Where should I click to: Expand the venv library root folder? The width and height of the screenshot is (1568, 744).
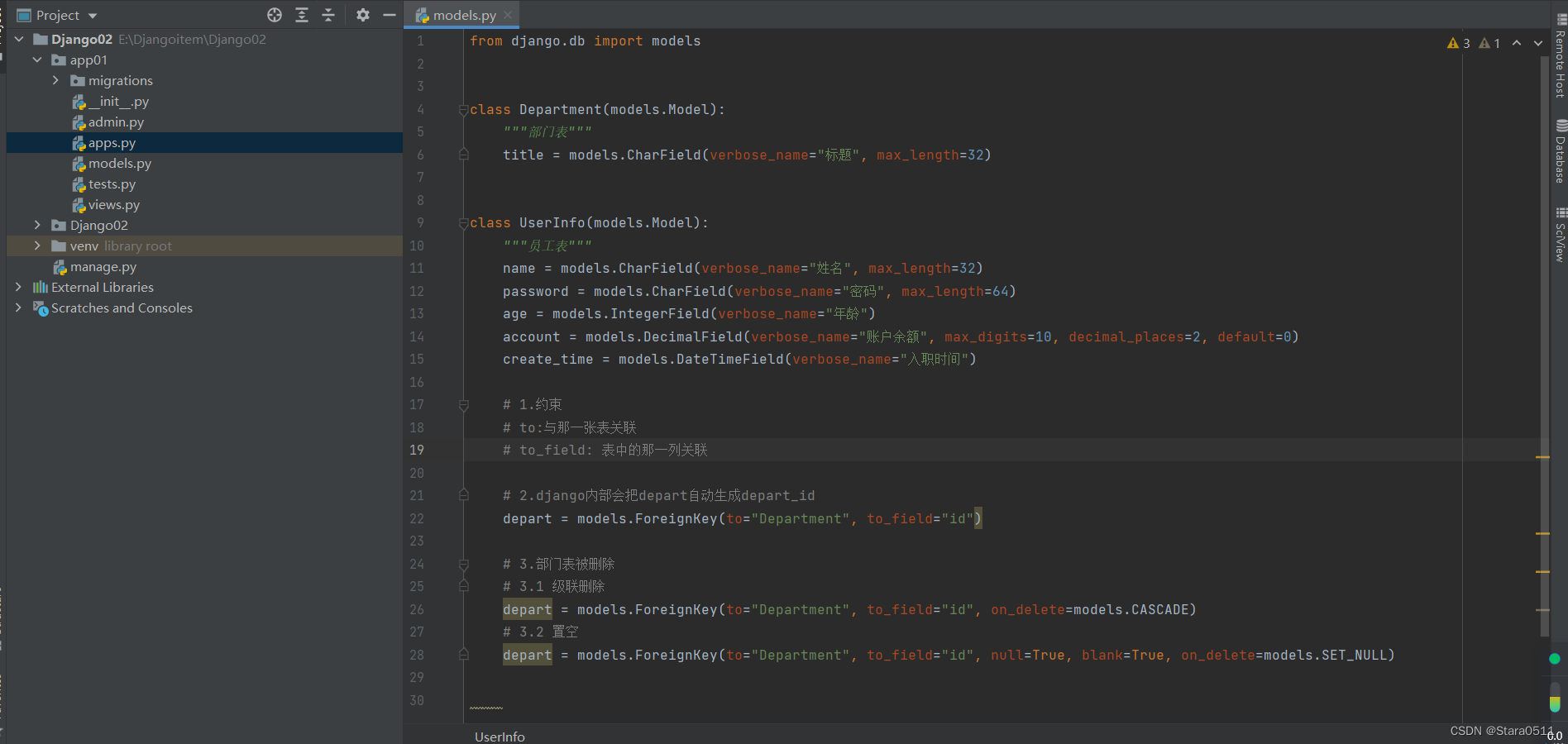tap(37, 246)
